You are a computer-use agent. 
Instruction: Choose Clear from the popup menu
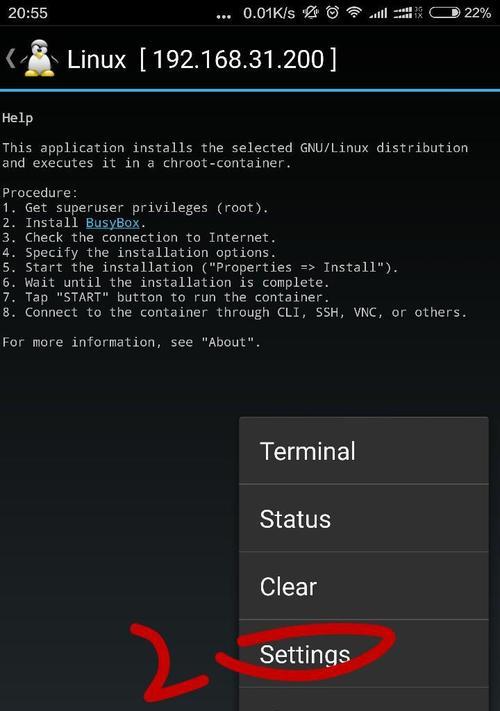364,586
